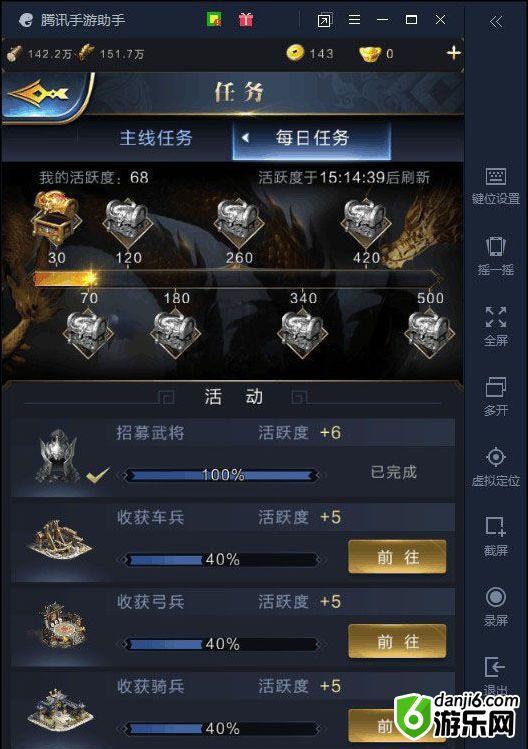The height and width of the screenshot is (749, 528).
Task: Click the activity progress bar
Action: (237, 278)
